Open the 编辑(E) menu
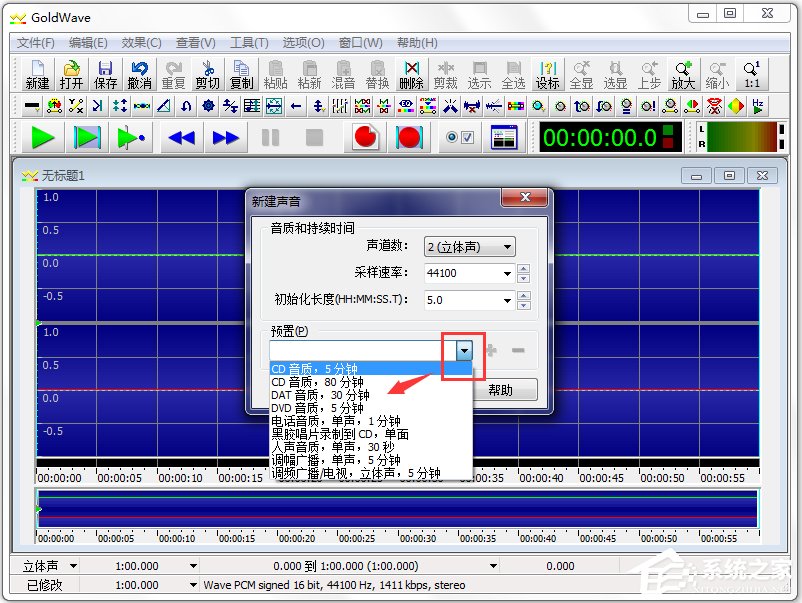This screenshot has height=603, width=802. pyautogui.click(x=88, y=43)
